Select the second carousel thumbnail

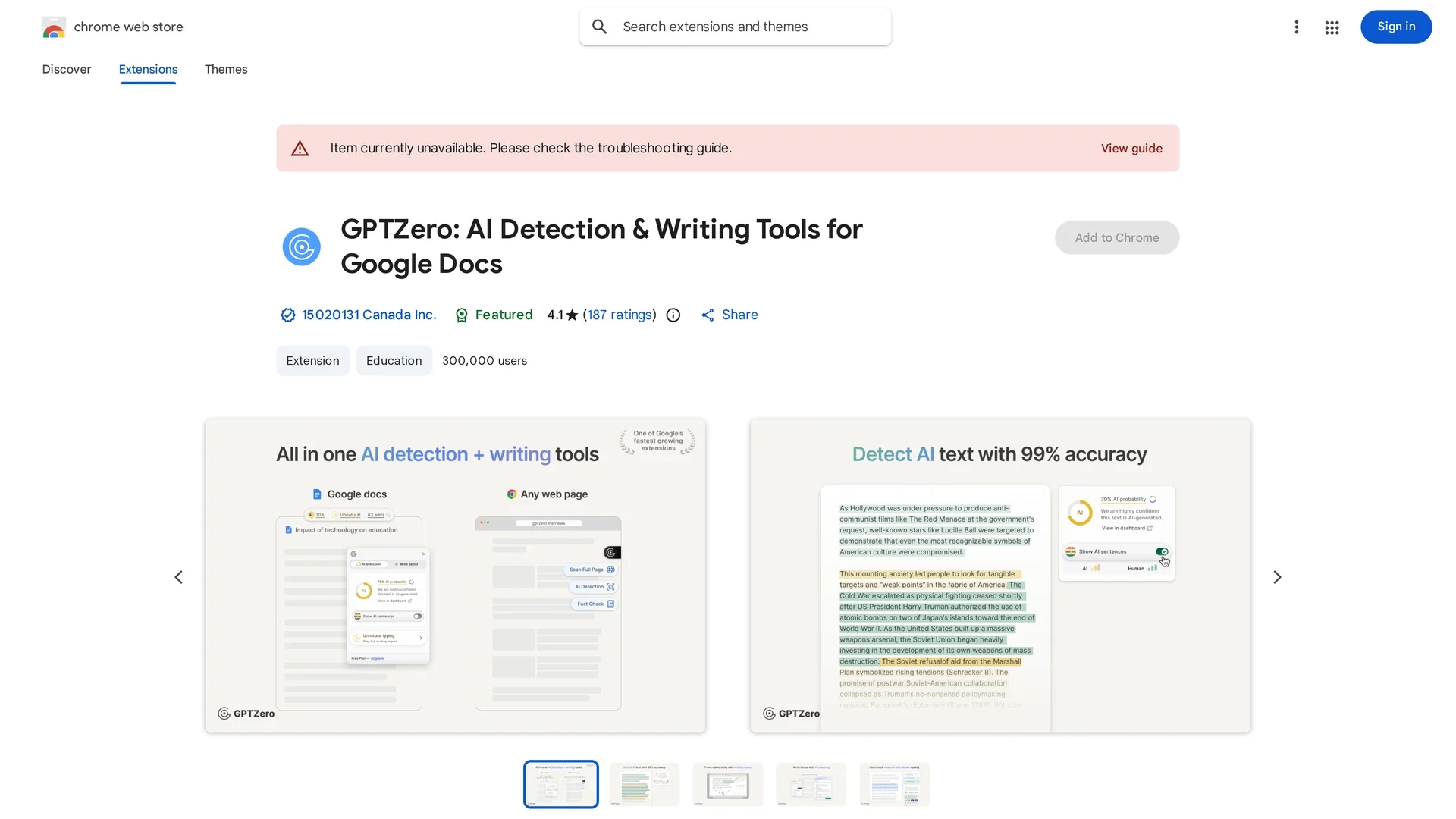click(x=645, y=785)
